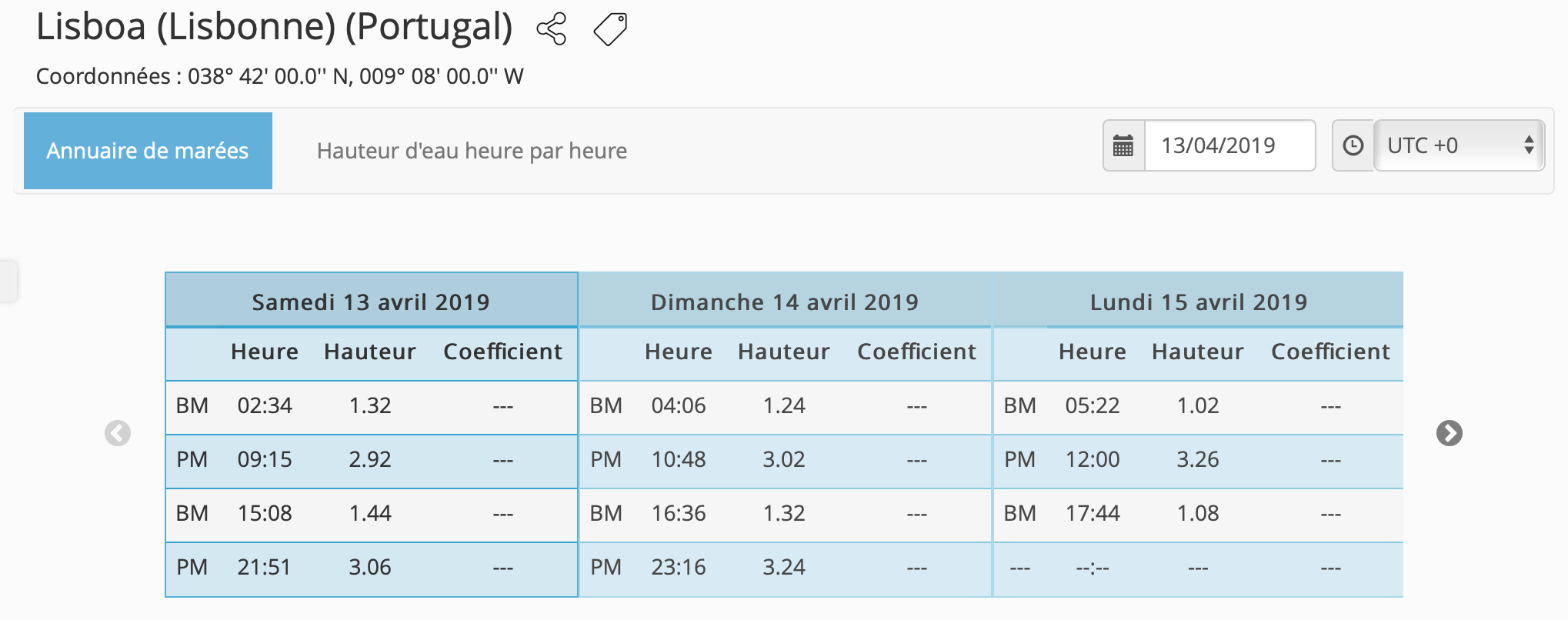This screenshot has width=1568, height=620.
Task: Click the coordinates text line
Action: [x=280, y=76]
